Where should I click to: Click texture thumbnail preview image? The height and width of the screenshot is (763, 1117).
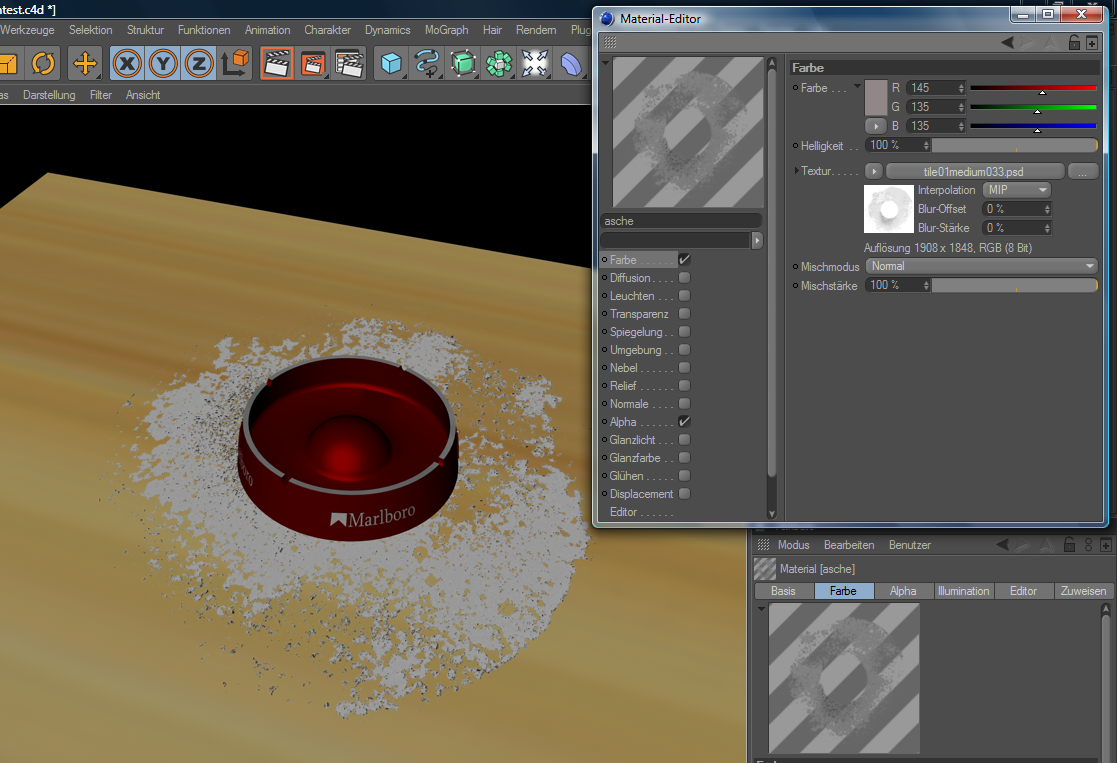888,209
